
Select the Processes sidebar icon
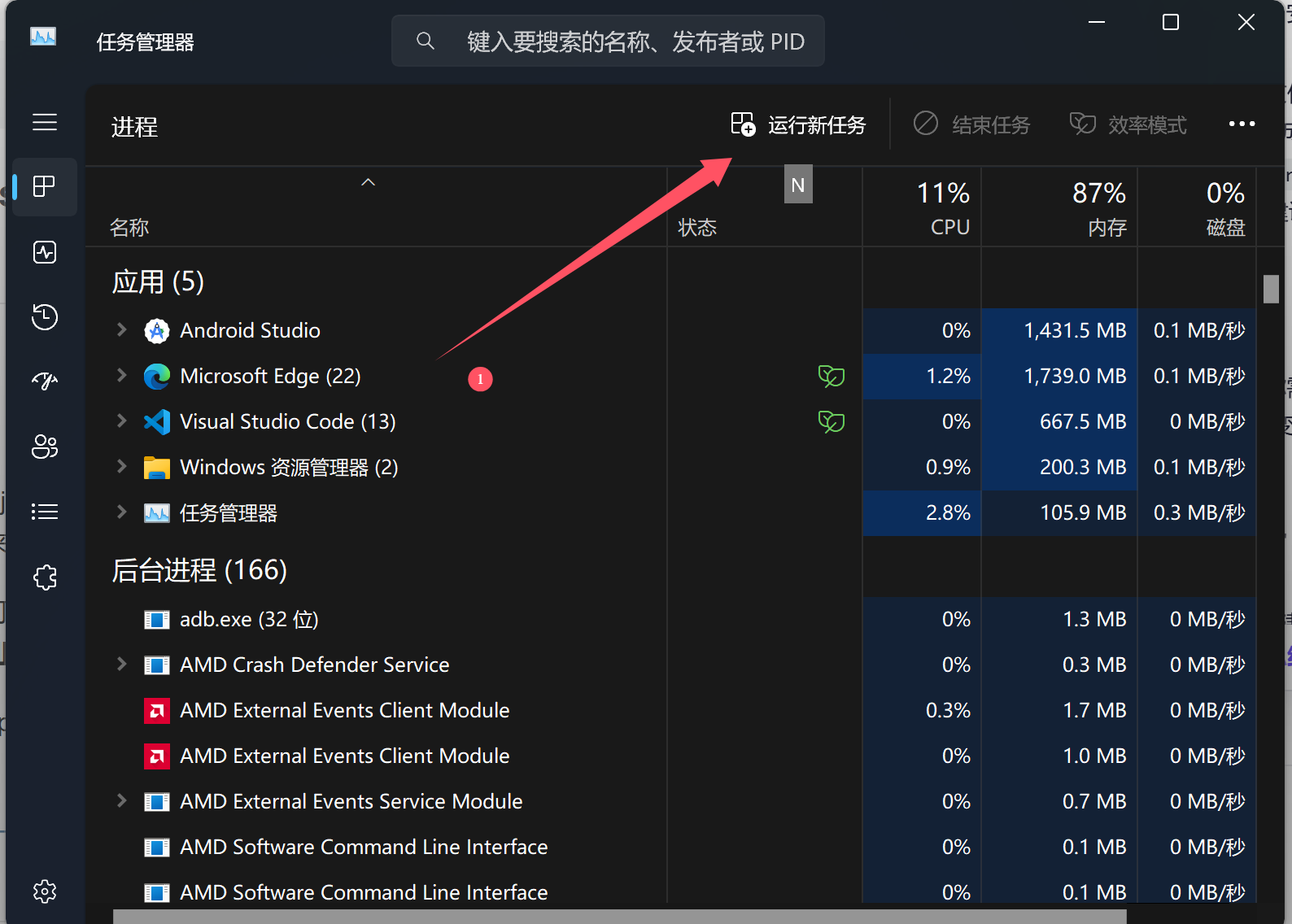45,187
